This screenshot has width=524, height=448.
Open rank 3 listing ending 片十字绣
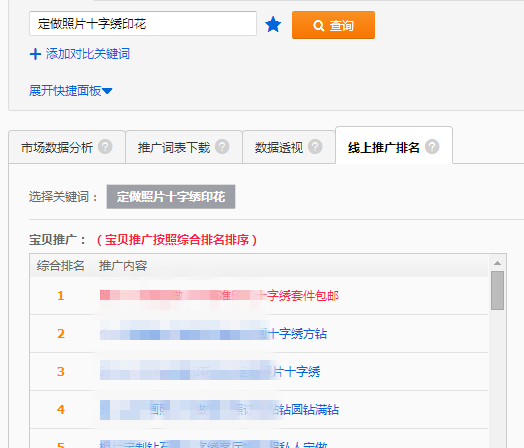[210, 371]
